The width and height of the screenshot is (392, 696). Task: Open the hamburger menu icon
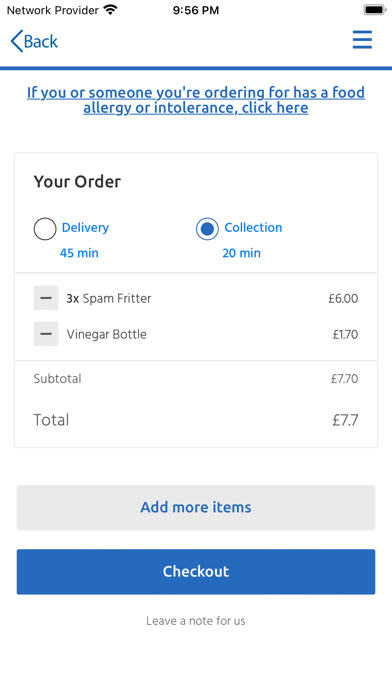point(362,40)
